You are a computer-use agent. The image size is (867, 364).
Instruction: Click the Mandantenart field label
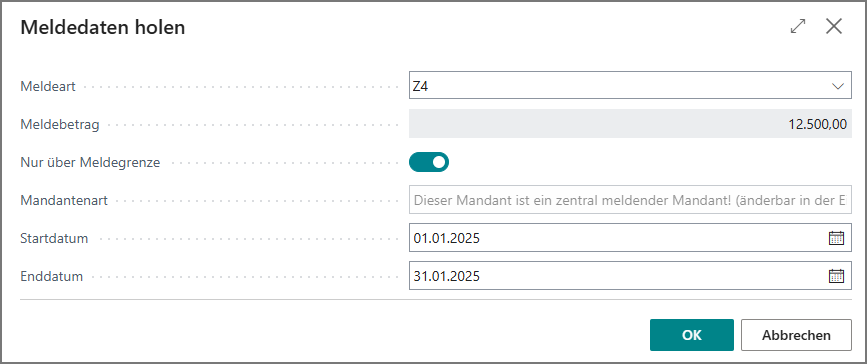coord(64,200)
